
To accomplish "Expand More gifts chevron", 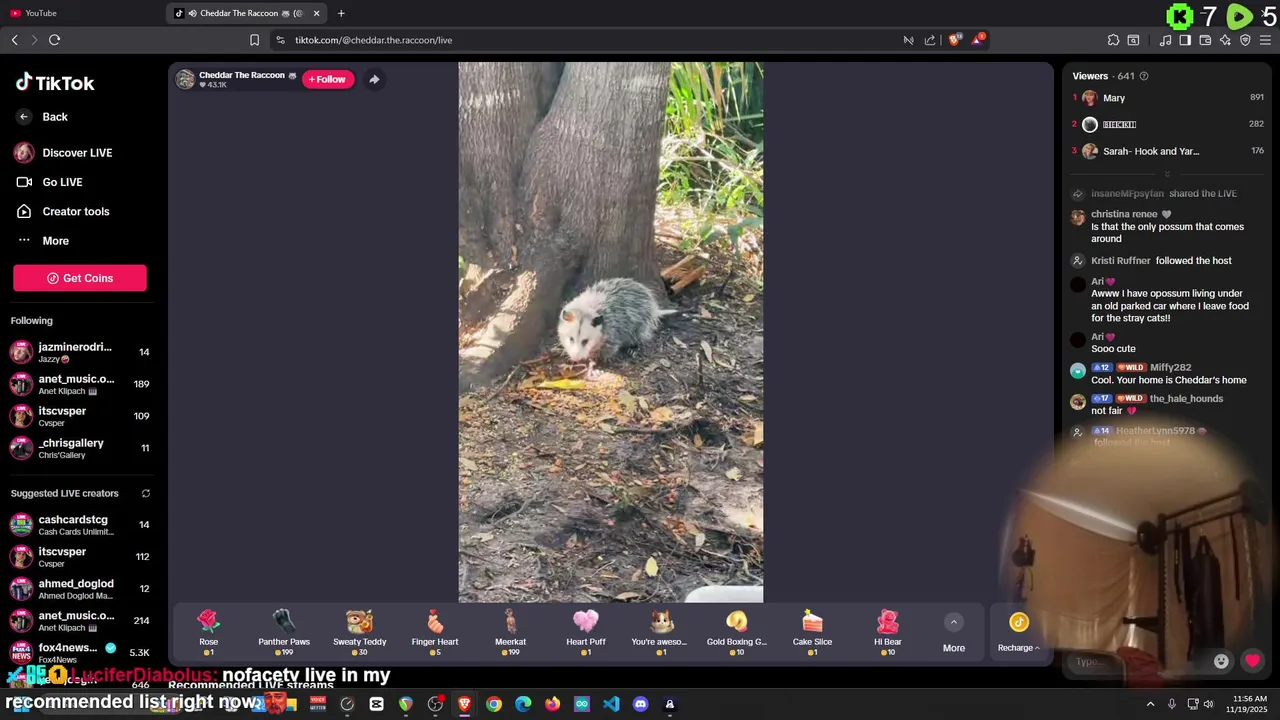I will tap(954, 622).
